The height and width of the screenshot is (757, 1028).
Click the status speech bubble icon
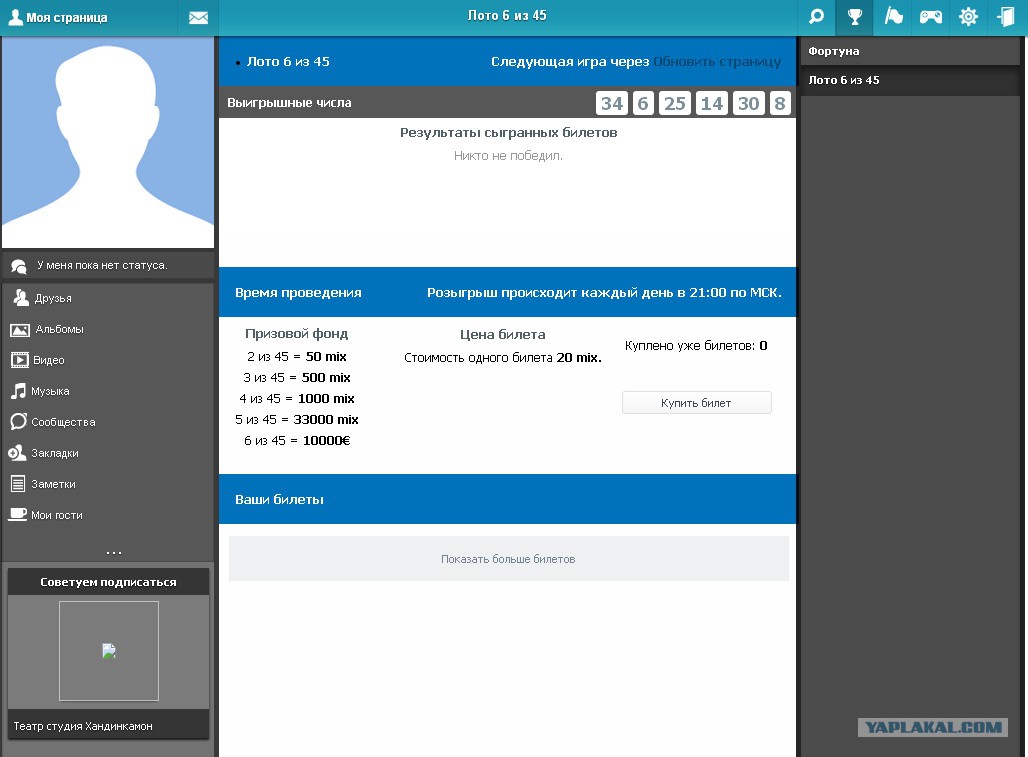(19, 266)
